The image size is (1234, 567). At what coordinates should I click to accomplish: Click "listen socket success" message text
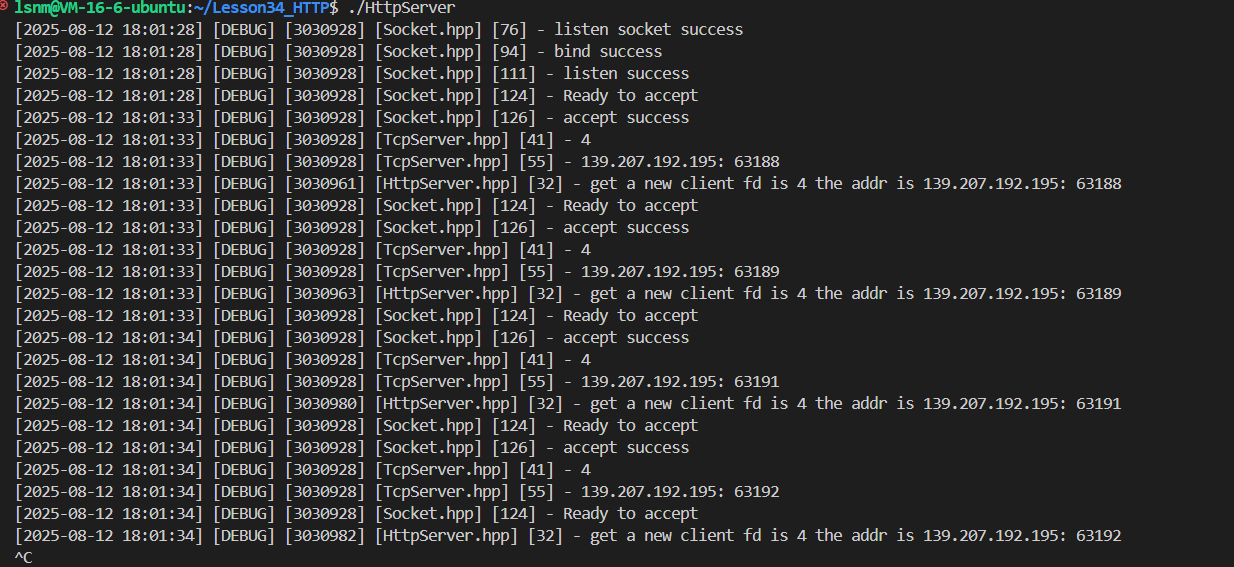click(648, 30)
